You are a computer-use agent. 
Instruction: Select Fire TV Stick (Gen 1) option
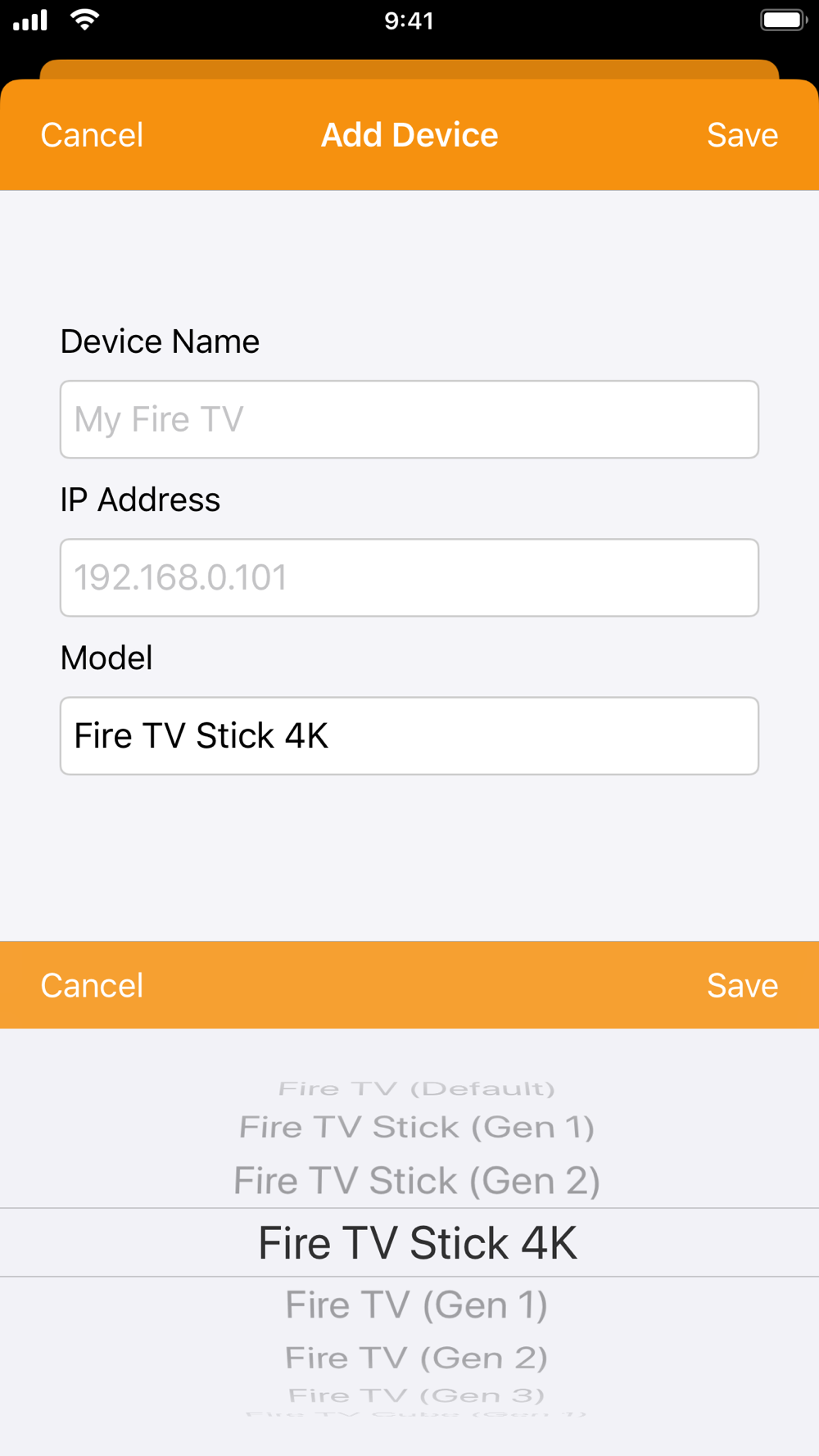[417, 1127]
